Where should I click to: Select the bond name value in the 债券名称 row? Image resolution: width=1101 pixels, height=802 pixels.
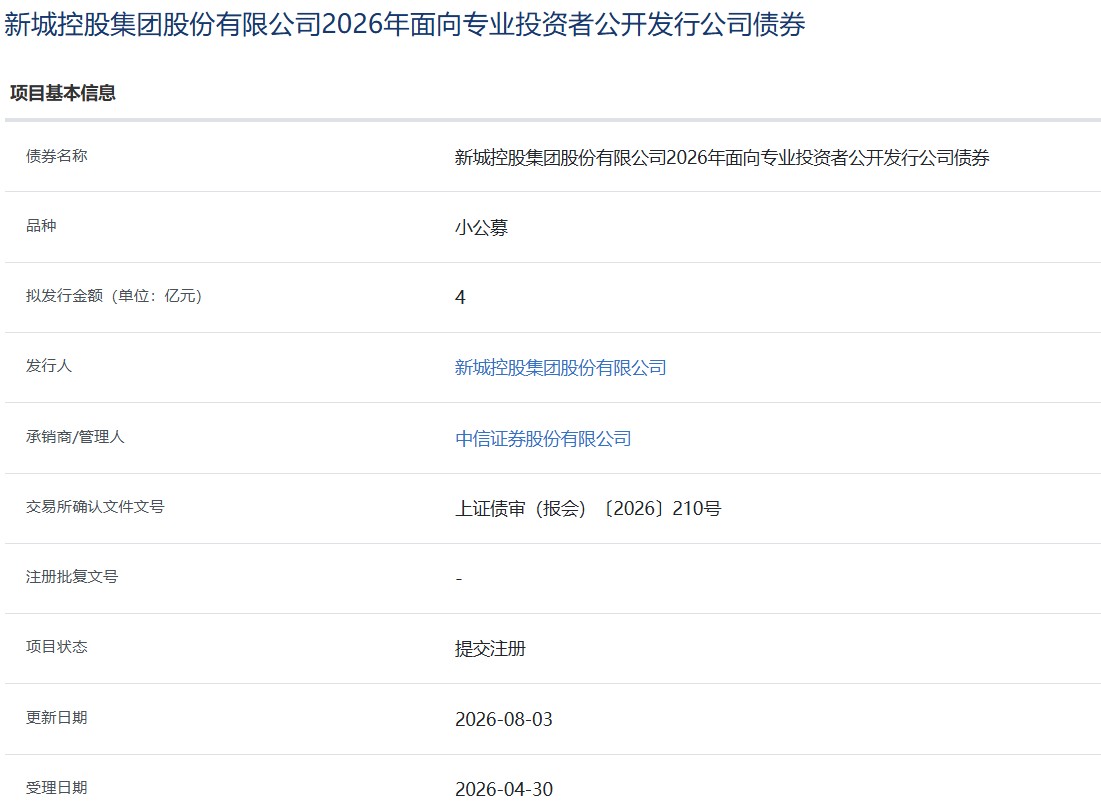click(x=722, y=157)
